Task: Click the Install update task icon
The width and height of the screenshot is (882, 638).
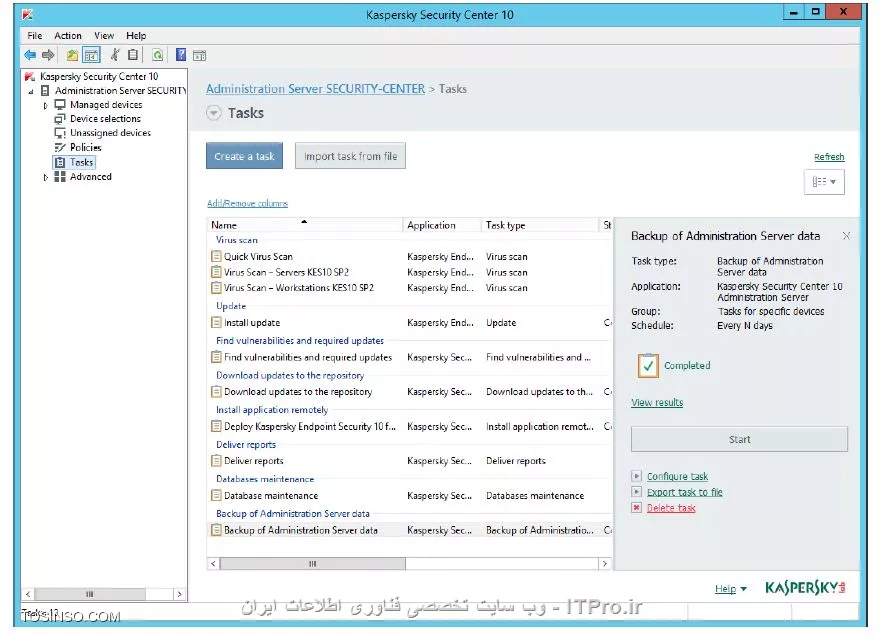Action: point(216,322)
